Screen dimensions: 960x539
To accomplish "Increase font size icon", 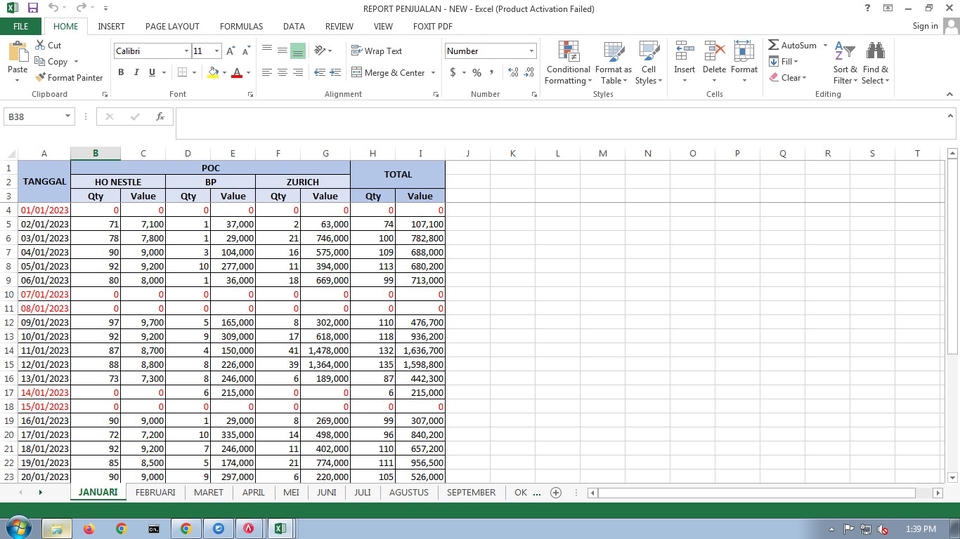I will pyautogui.click(x=230, y=51).
